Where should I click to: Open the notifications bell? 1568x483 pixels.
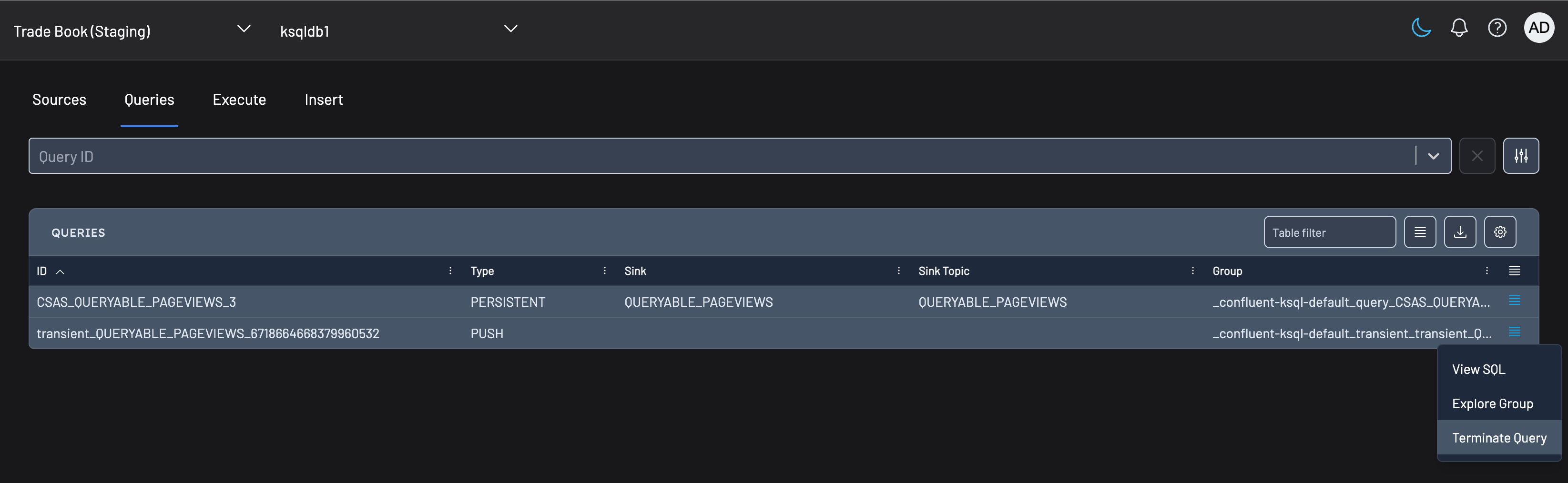coord(1458,27)
